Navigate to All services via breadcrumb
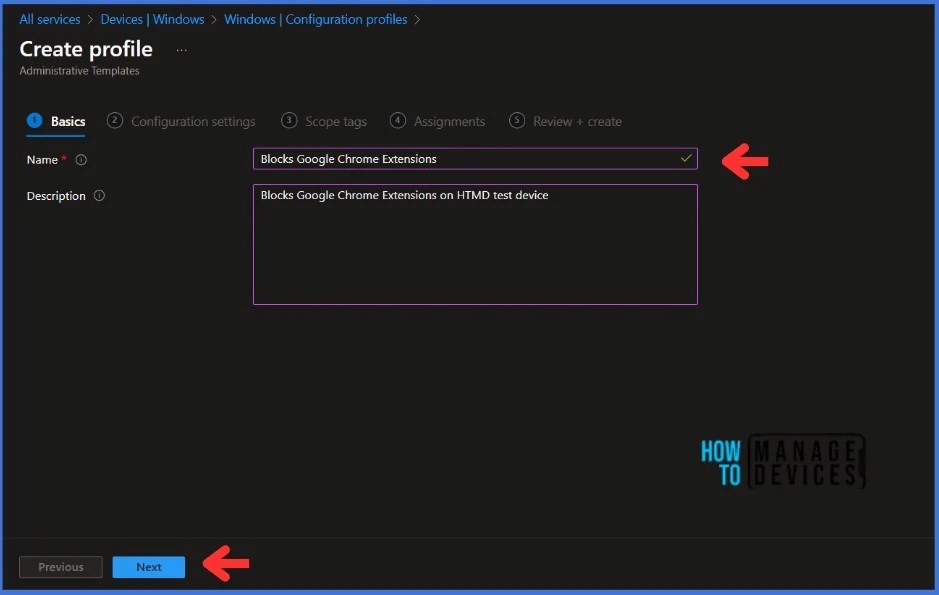 coord(49,19)
